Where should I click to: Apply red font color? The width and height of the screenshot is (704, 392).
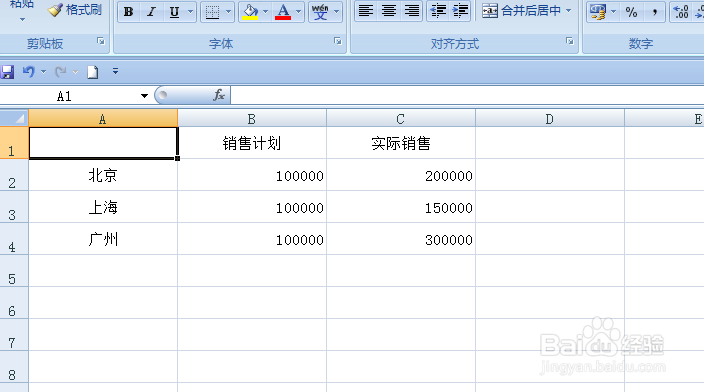[283, 12]
